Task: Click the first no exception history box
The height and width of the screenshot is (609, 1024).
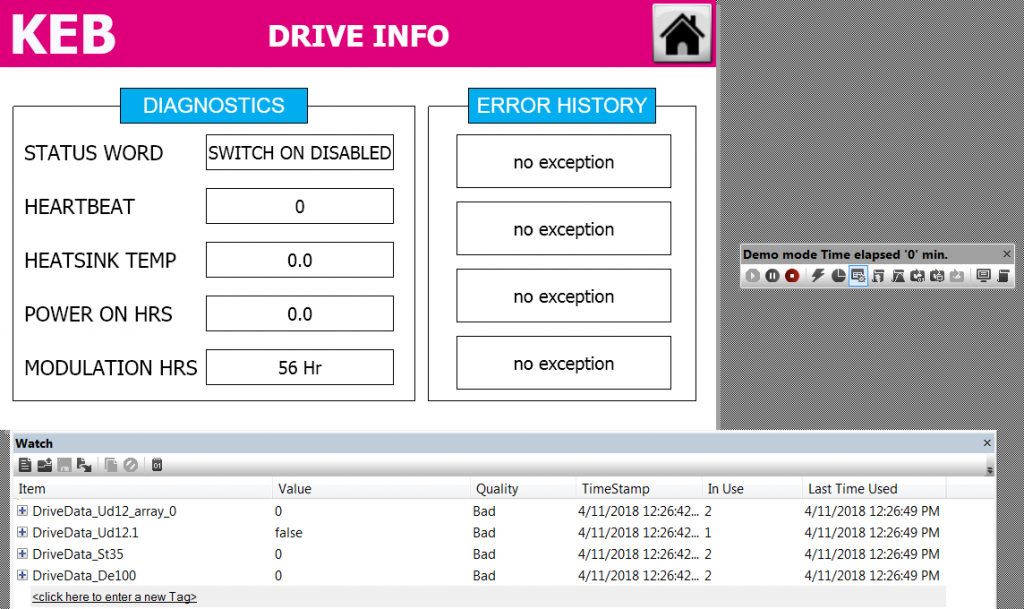Action: click(564, 161)
